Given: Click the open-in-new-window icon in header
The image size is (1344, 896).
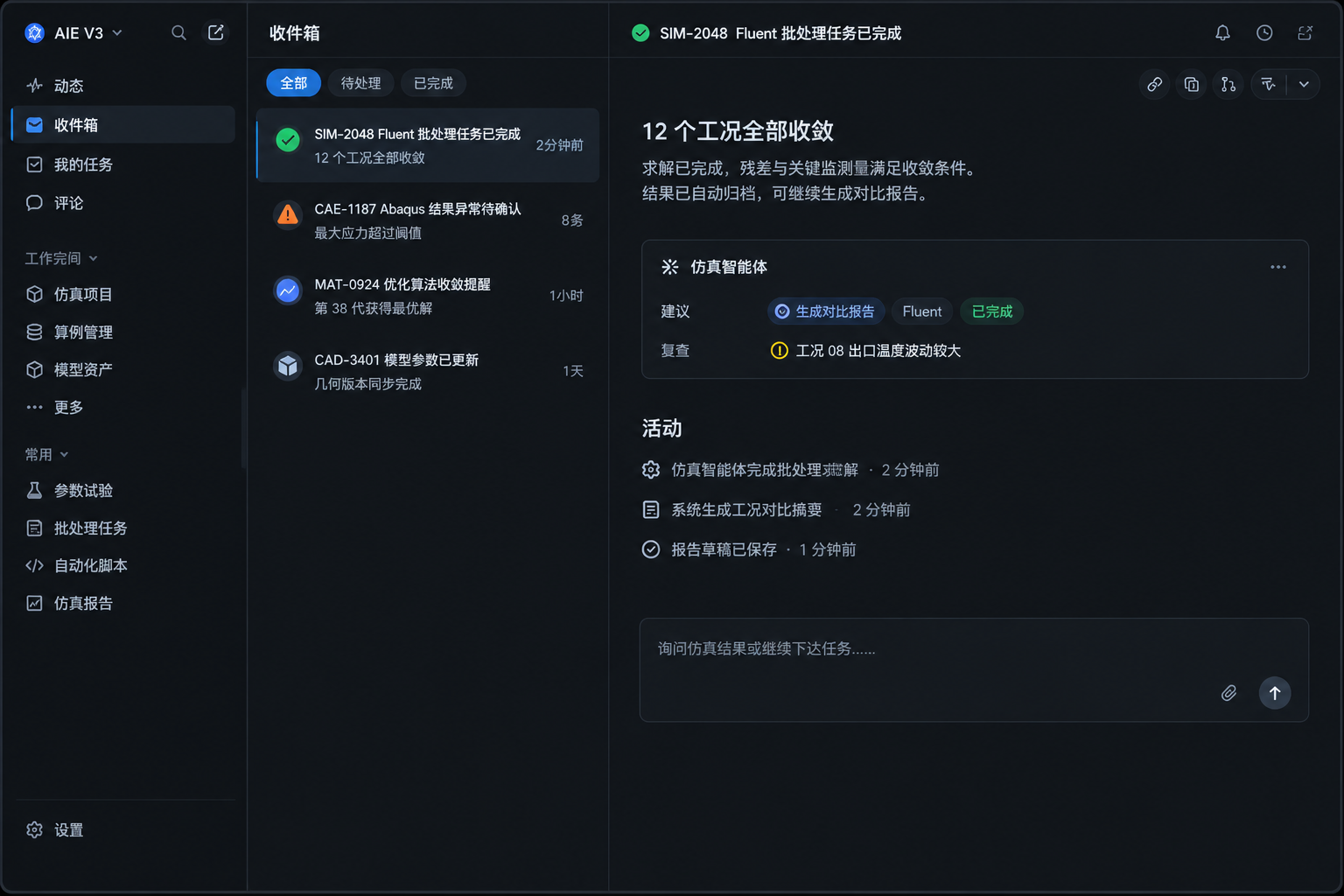Looking at the screenshot, I should click(1305, 33).
